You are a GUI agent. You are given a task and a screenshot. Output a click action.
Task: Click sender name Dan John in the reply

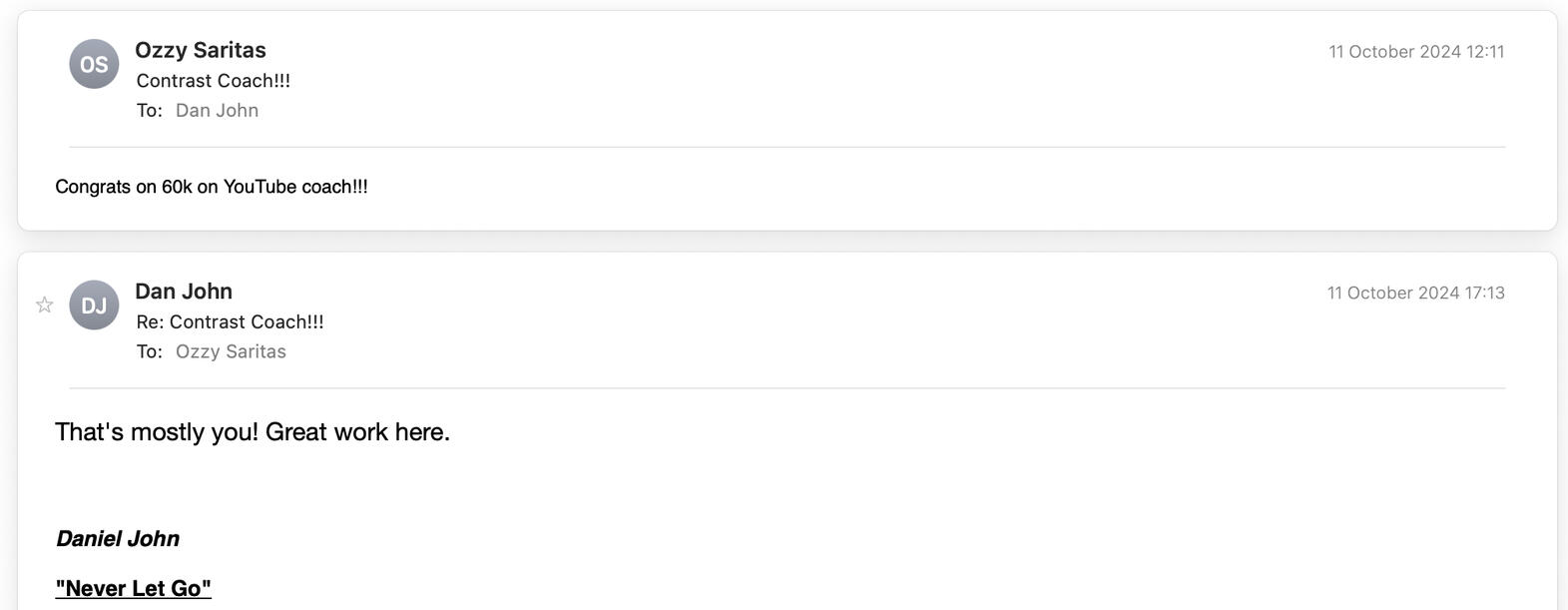(x=183, y=292)
